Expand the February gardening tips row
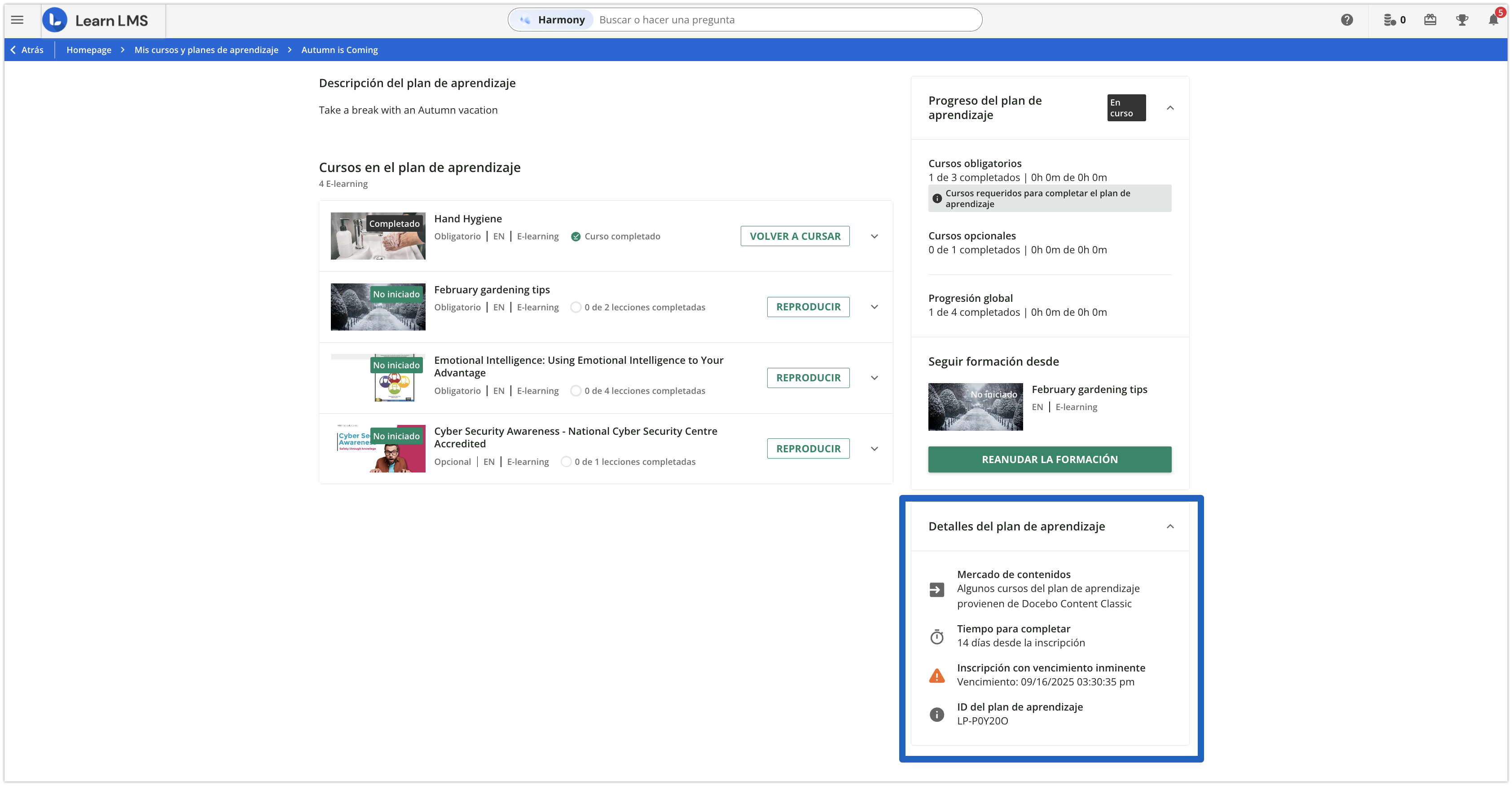Viewport: 1512px width, 786px height. point(875,307)
